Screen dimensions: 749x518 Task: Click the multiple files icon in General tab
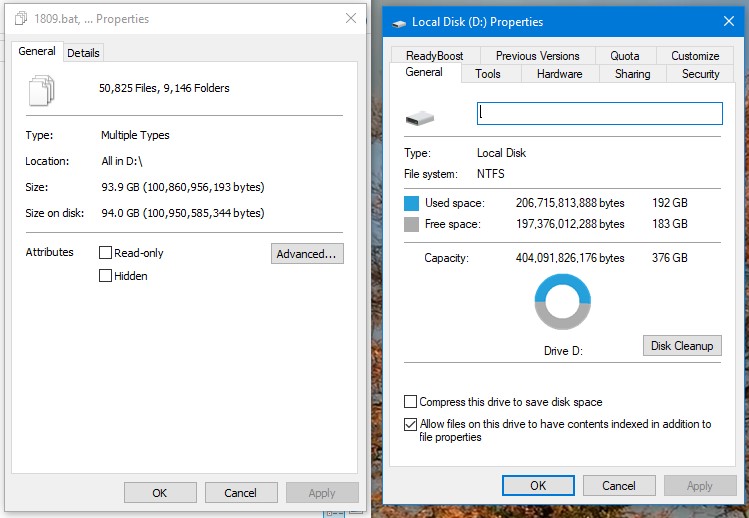click(42, 90)
